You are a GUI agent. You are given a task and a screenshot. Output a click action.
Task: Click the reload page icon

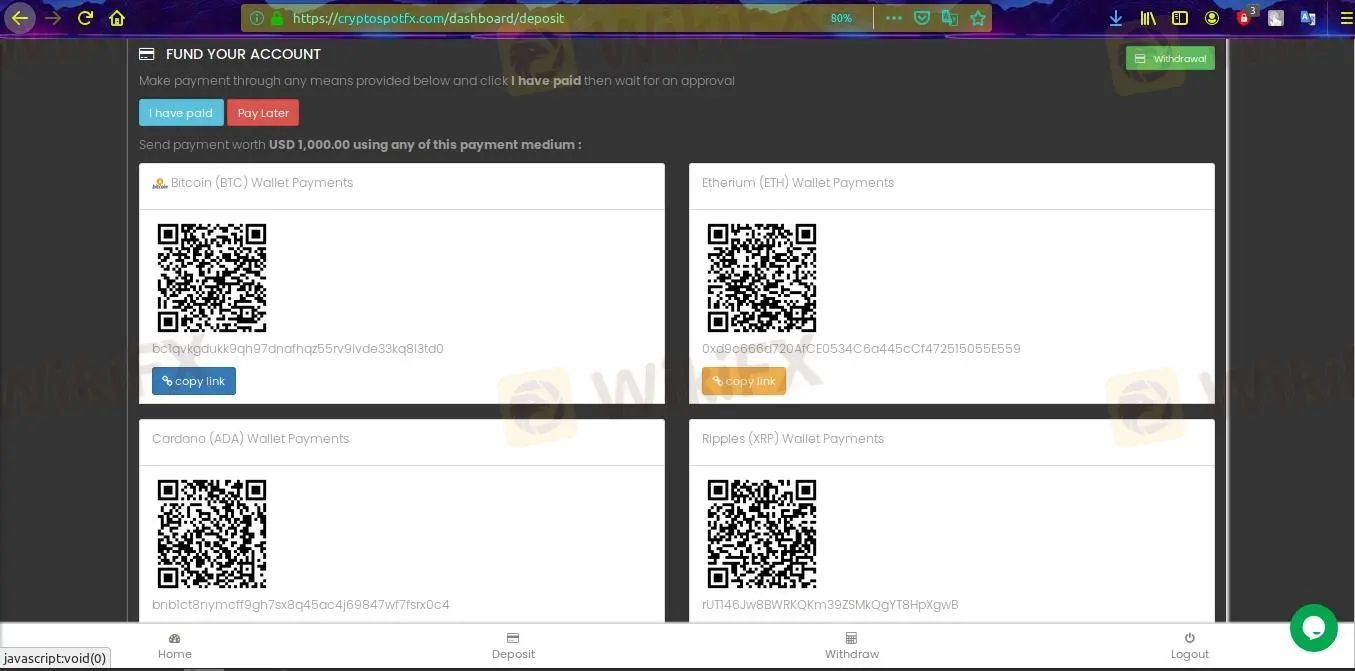tap(85, 18)
